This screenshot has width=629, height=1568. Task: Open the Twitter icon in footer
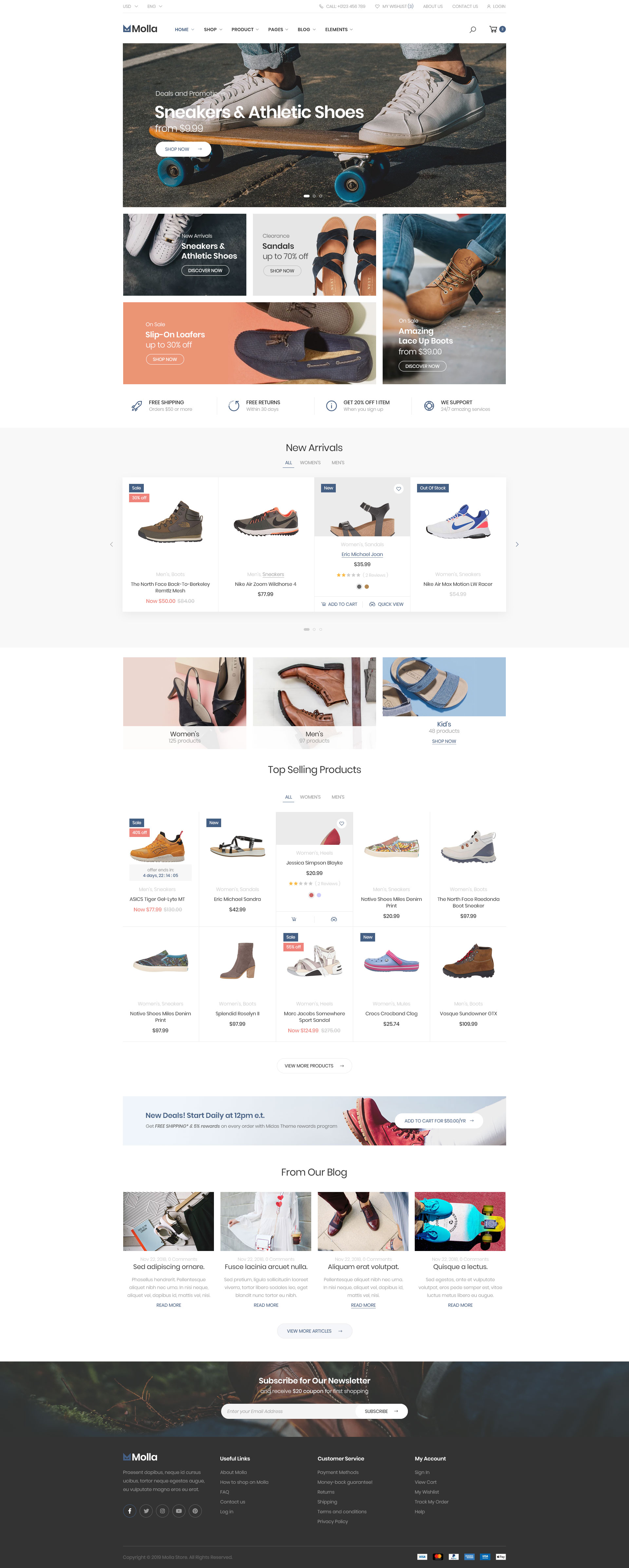tap(146, 1511)
